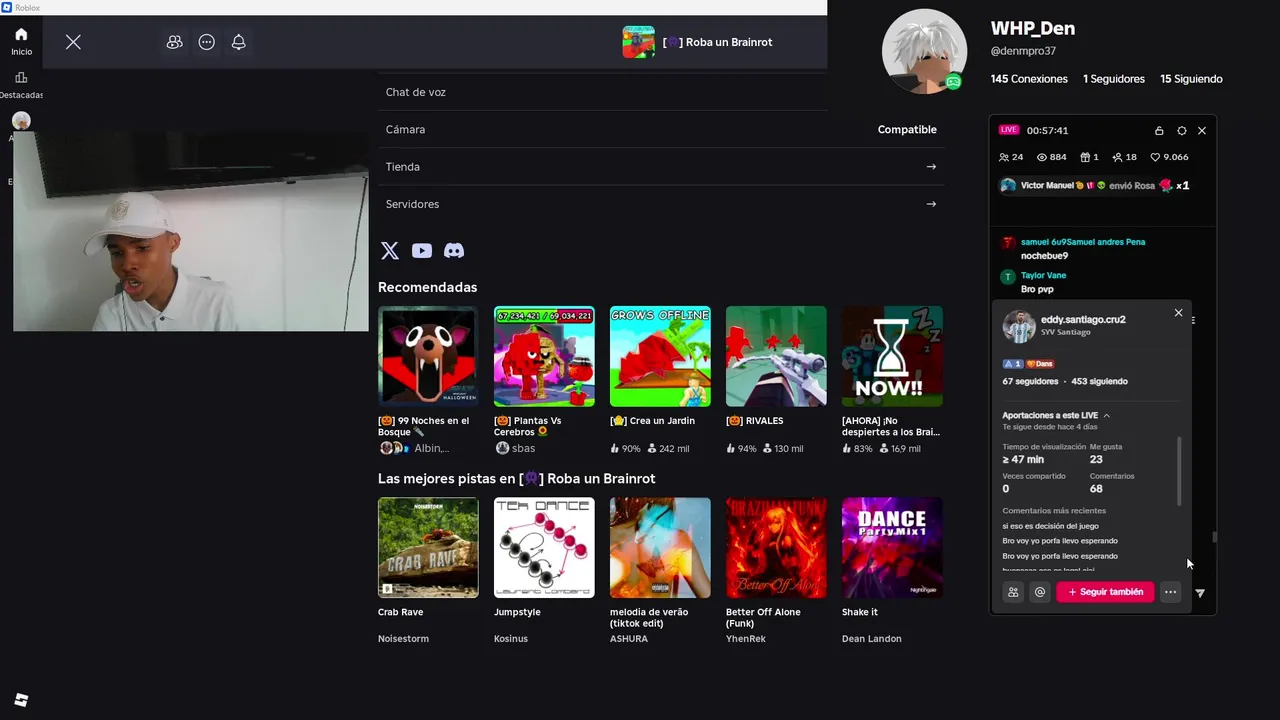
Task: Play the Jumpstyle track
Action: tap(544, 547)
